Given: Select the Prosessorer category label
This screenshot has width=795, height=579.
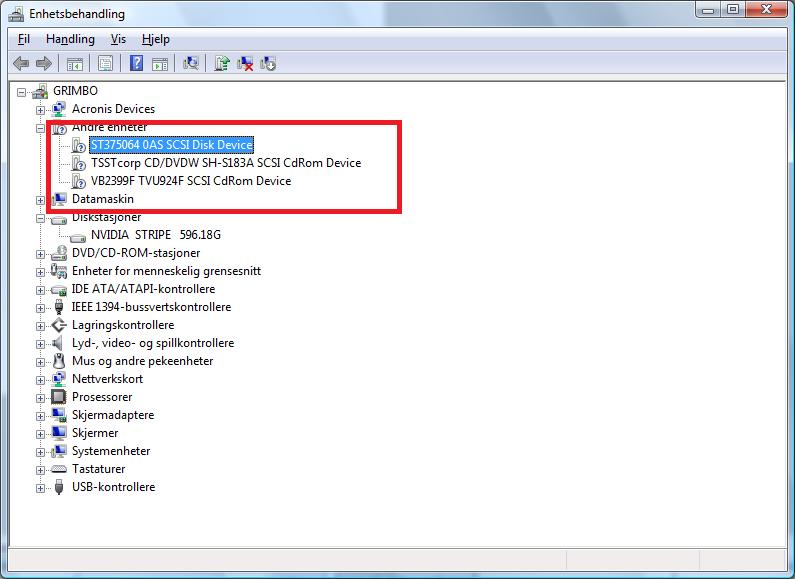Looking at the screenshot, I should tap(102, 397).
